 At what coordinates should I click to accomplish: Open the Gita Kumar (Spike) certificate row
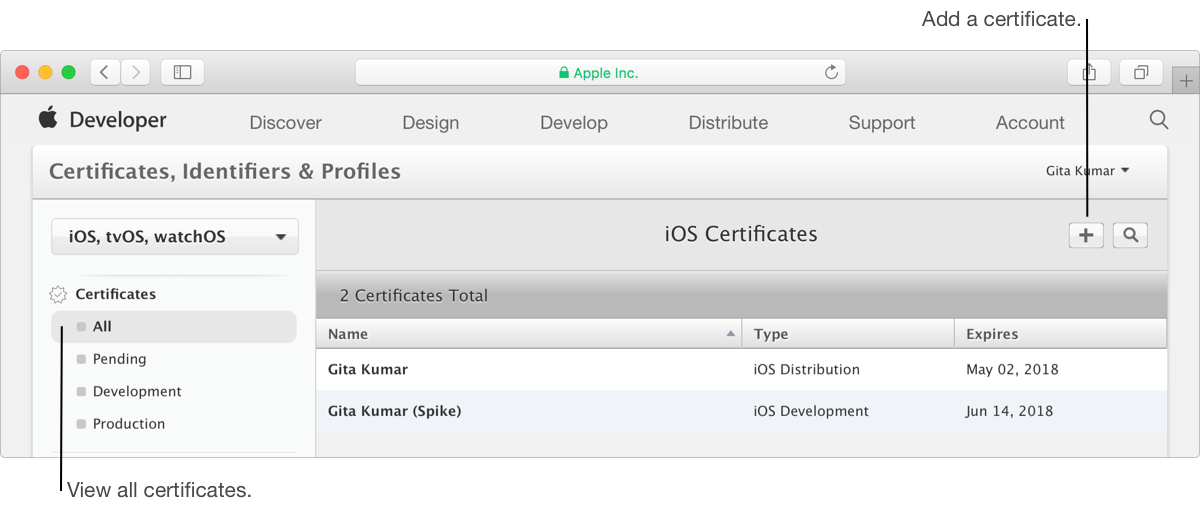741,411
